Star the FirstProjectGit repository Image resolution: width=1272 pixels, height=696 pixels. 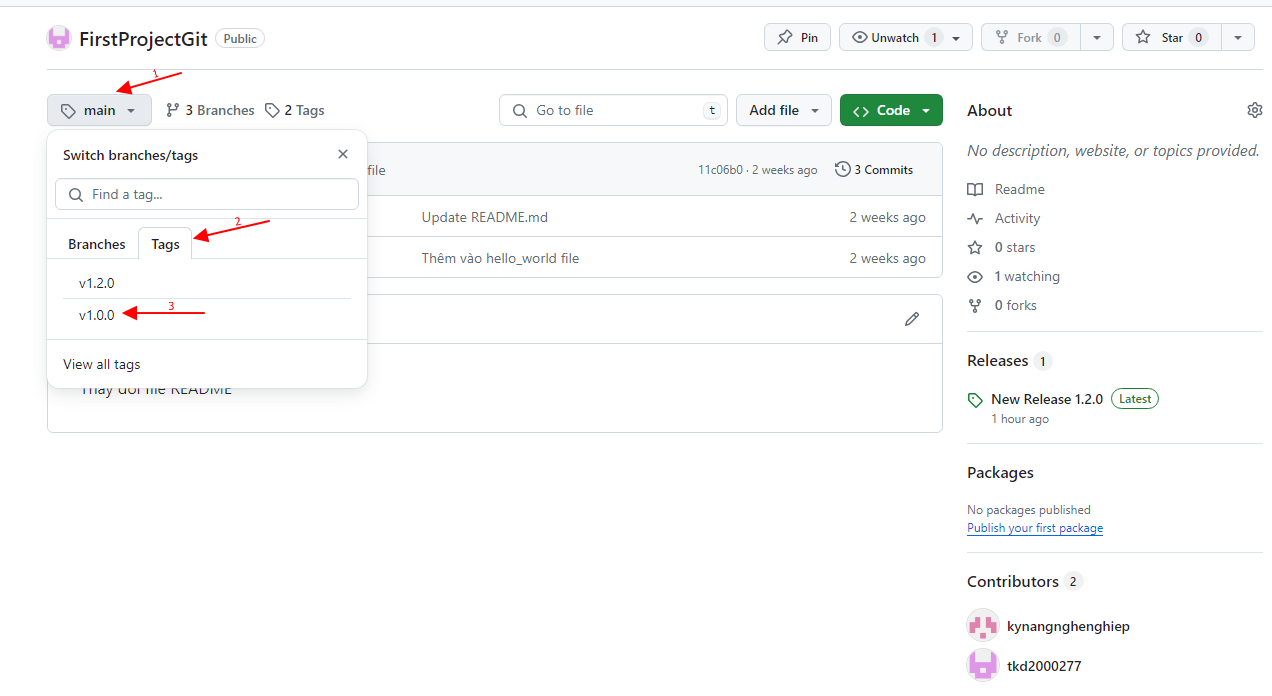click(1161, 38)
